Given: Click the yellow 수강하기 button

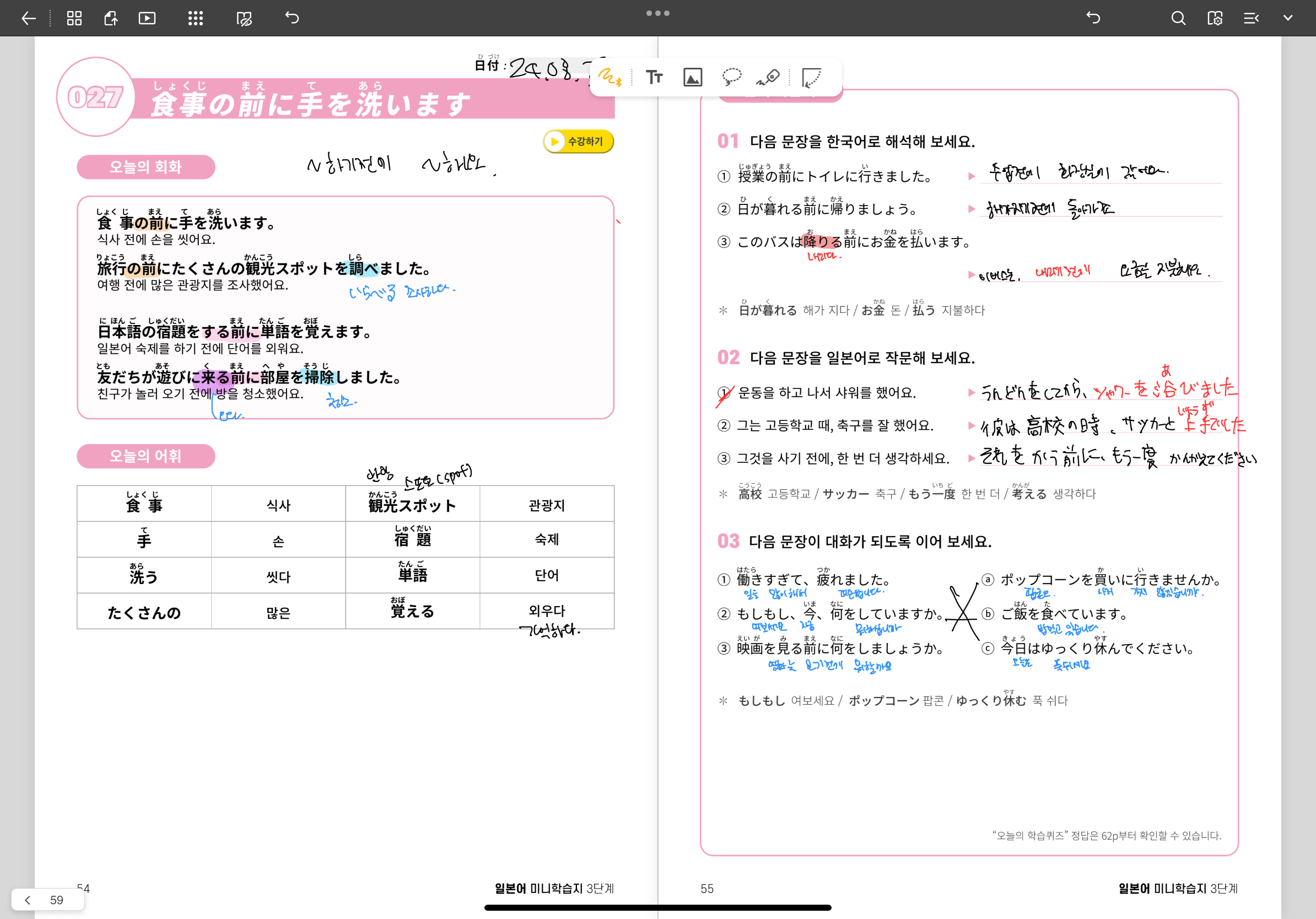Looking at the screenshot, I should [578, 142].
